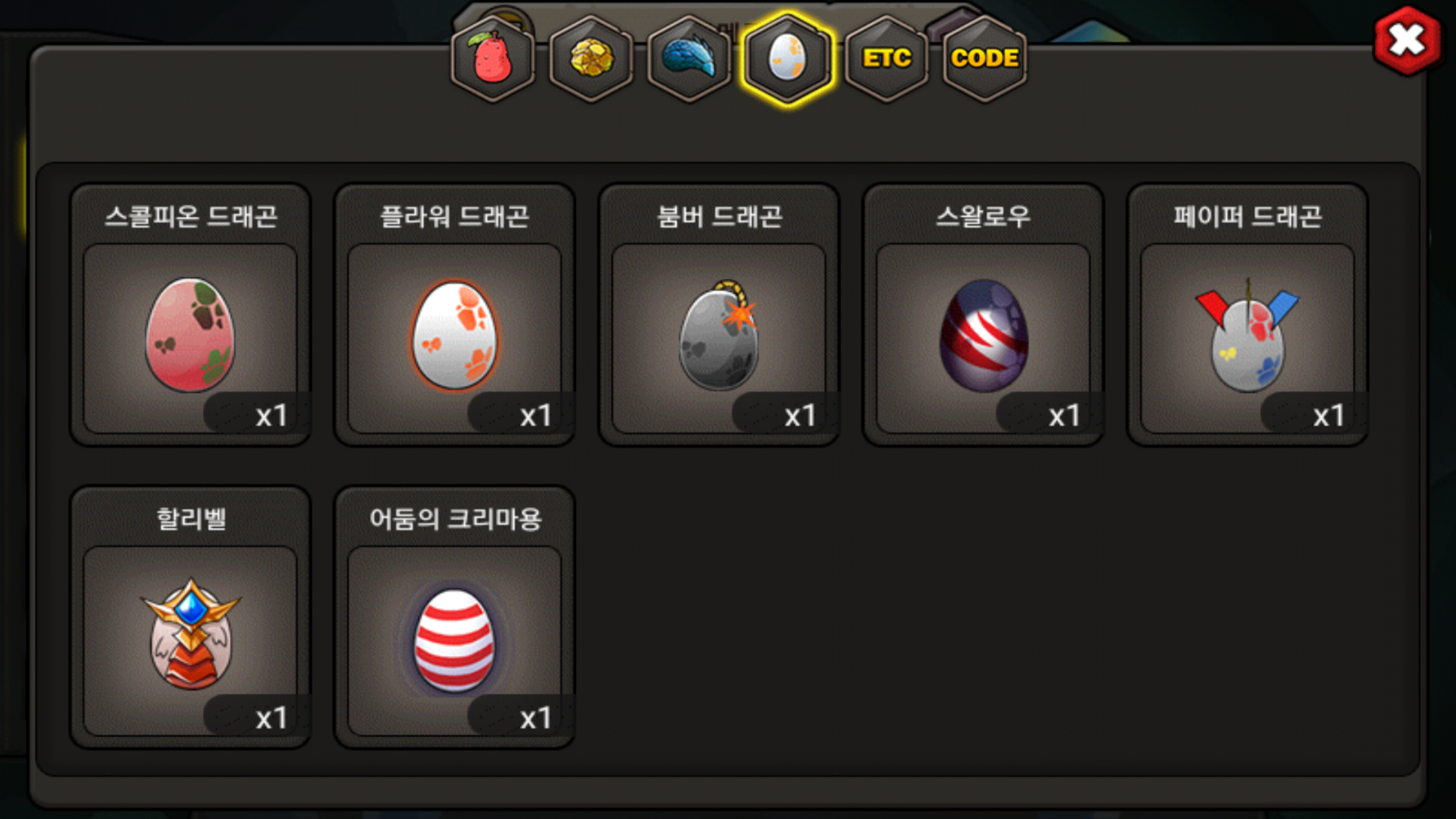Click the 어둠의 크리마용 title label
Image resolution: width=1456 pixels, height=819 pixels.
point(456,519)
